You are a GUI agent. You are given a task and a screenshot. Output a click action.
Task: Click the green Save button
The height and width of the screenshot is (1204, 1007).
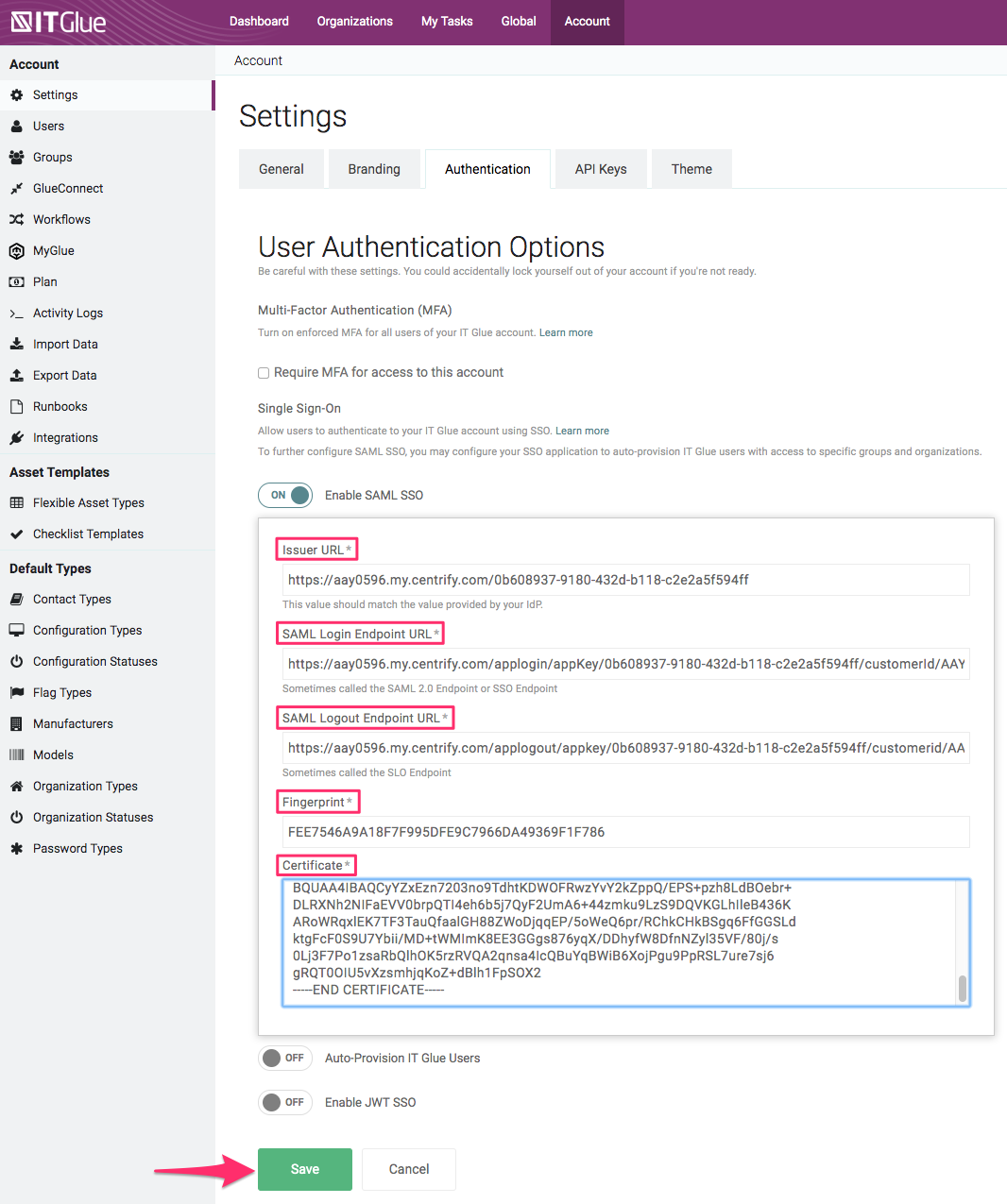pyautogui.click(x=305, y=1169)
